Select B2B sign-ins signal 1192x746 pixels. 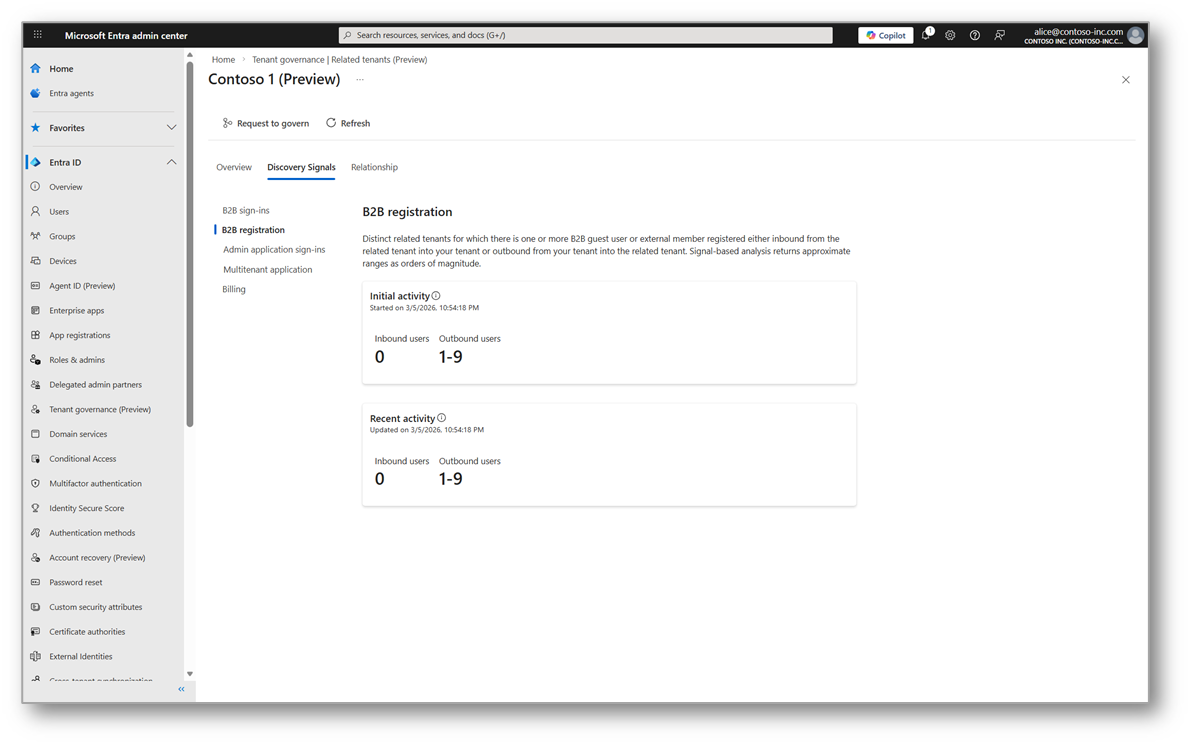(246, 211)
